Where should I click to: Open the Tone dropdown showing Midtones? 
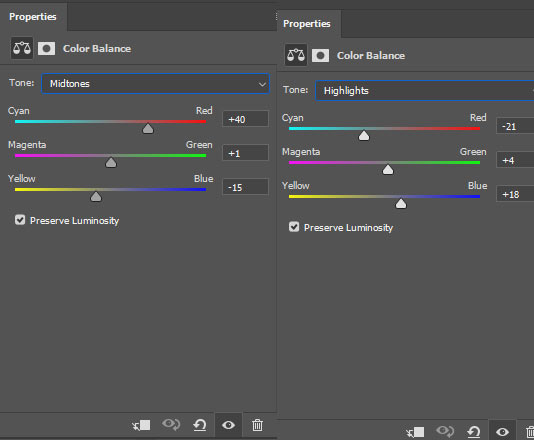[x=155, y=83]
